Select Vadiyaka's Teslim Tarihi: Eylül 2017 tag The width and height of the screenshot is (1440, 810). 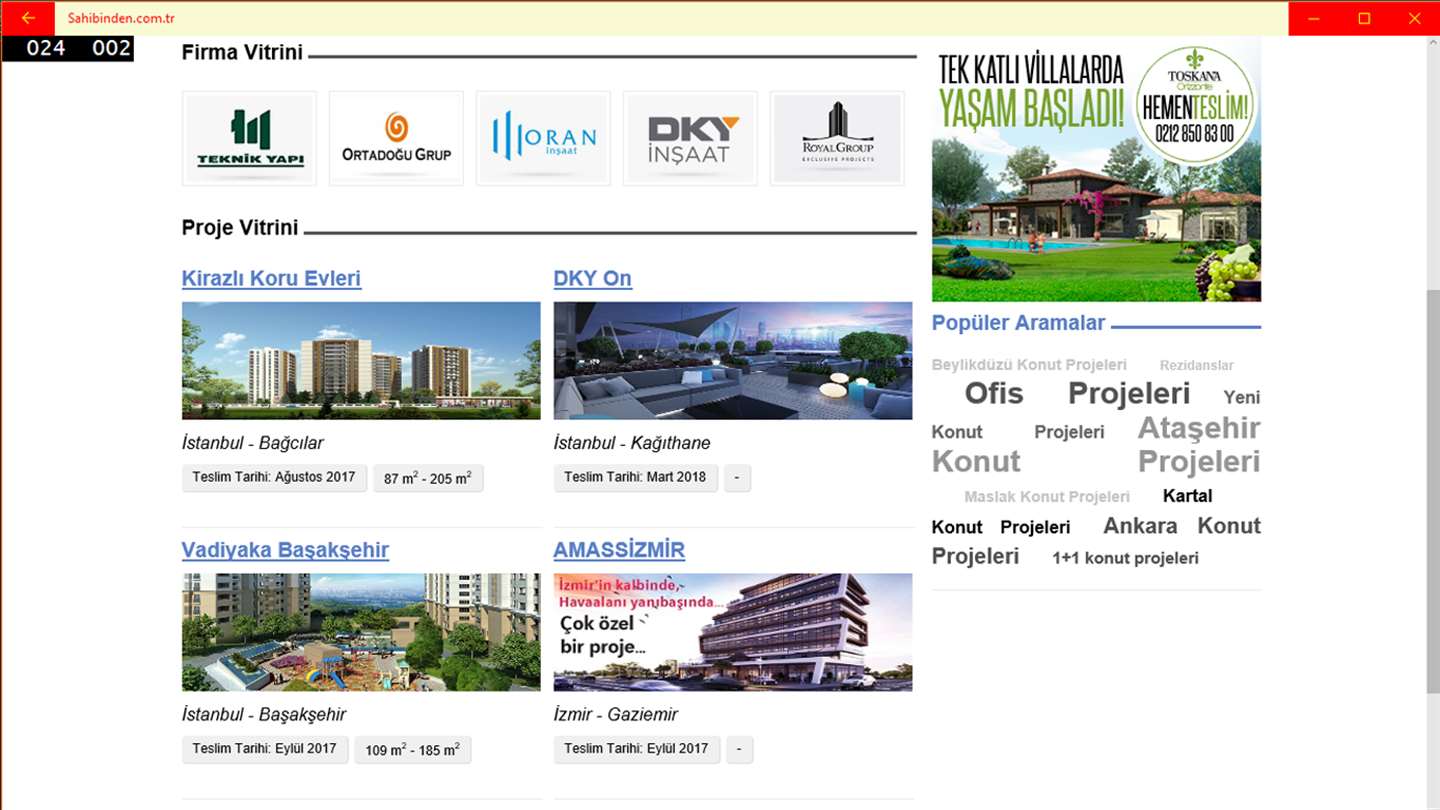tap(265, 749)
